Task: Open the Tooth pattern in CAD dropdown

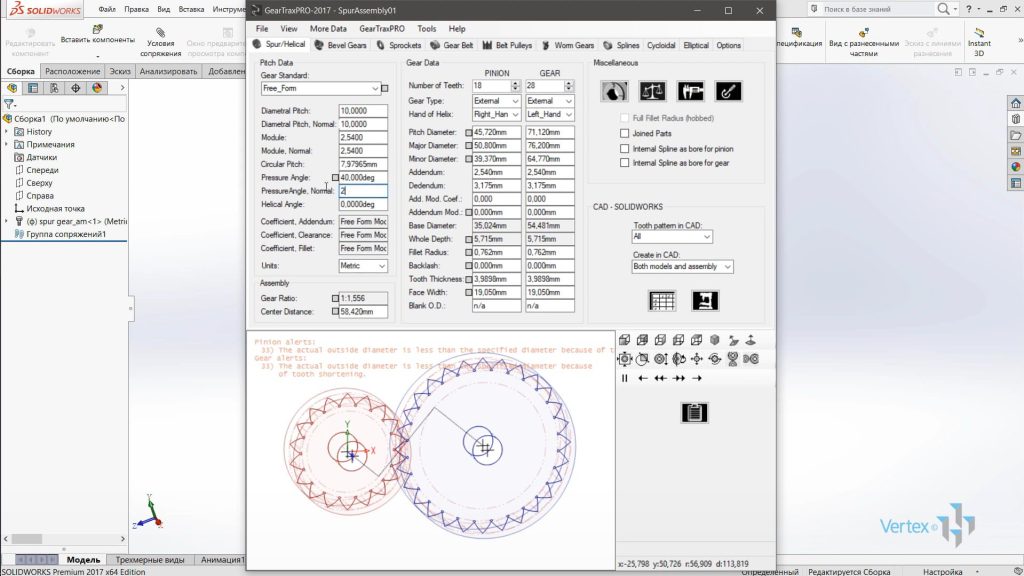Action: (x=672, y=236)
